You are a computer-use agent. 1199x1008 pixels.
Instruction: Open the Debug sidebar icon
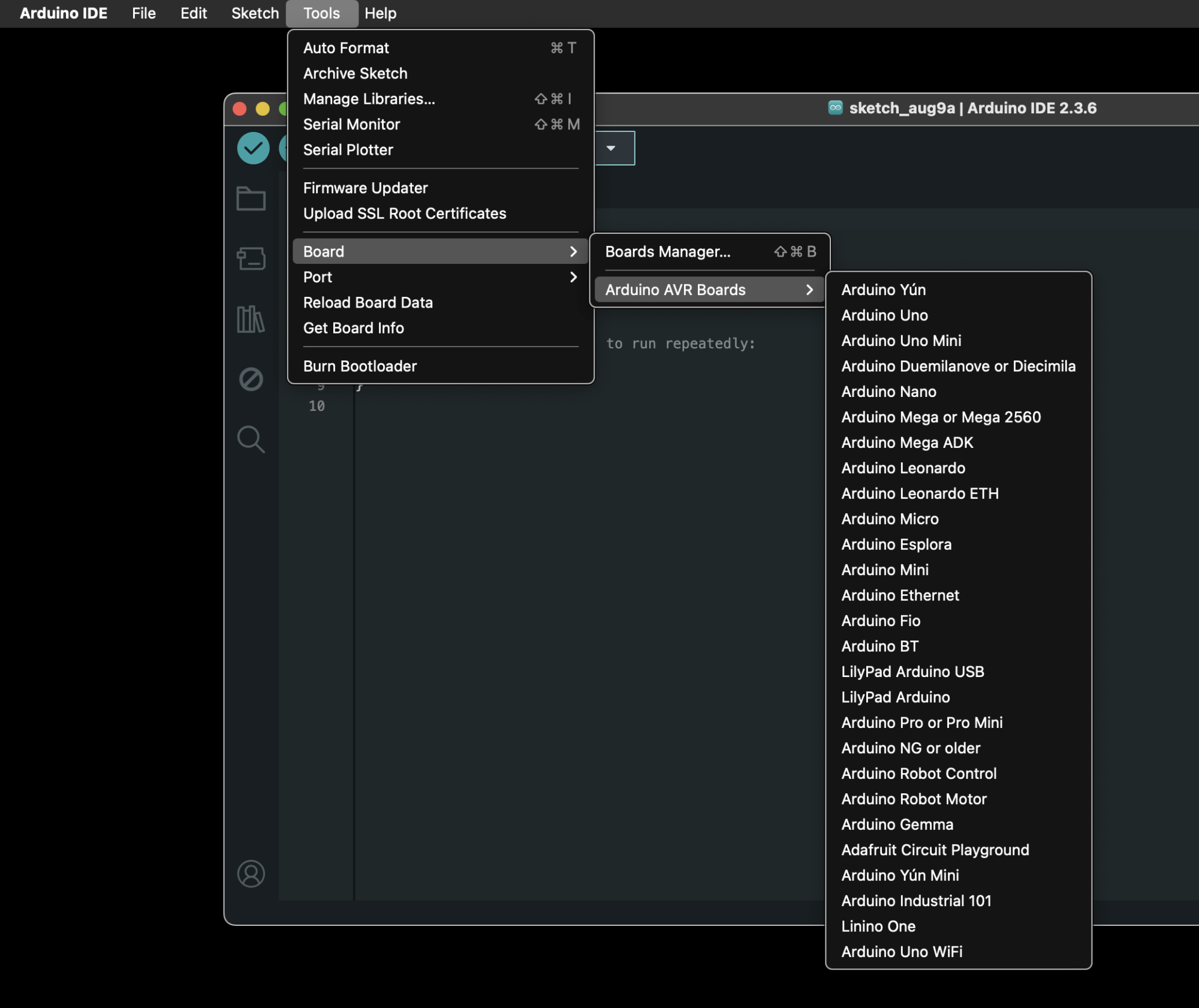(251, 379)
